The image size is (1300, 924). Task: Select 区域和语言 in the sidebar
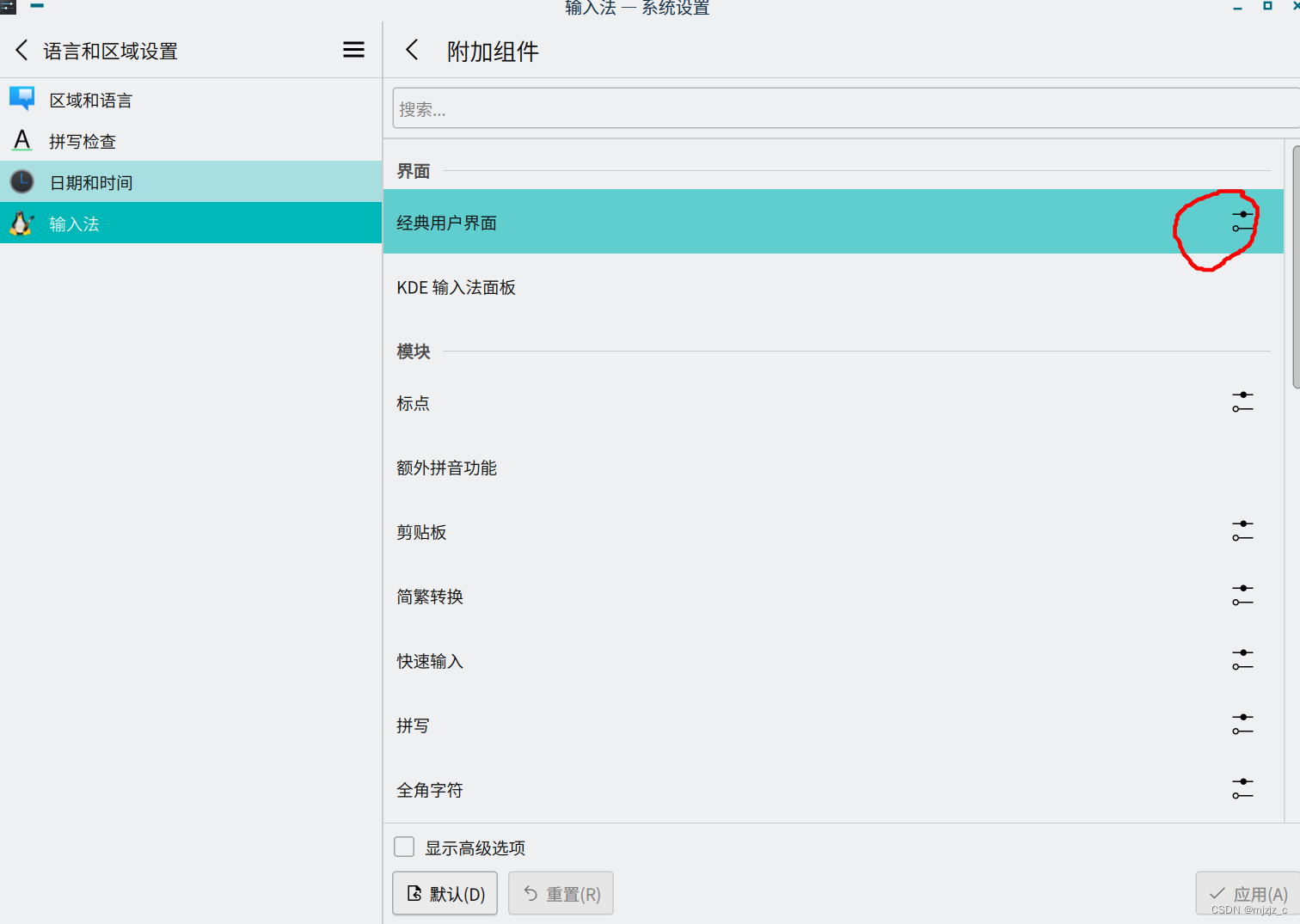pos(191,100)
